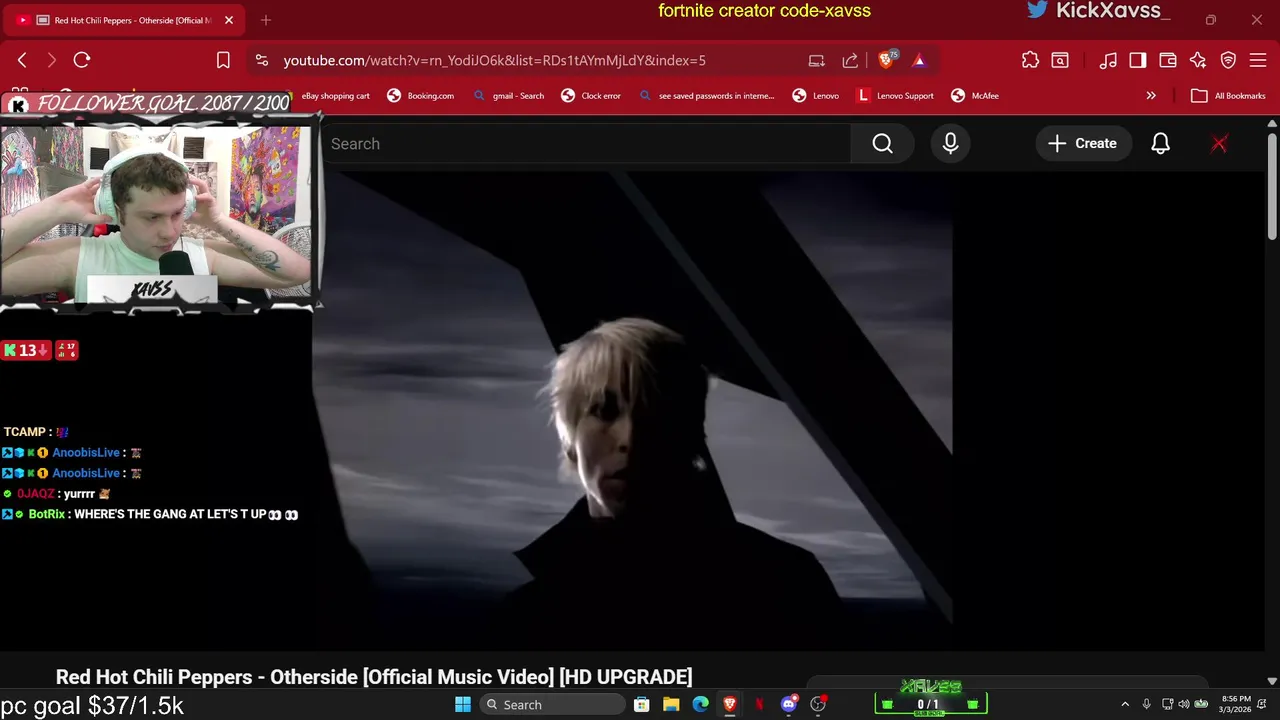Open the Windows Start menu
Screen dimensions: 1280x720
pyautogui.click(x=463, y=704)
